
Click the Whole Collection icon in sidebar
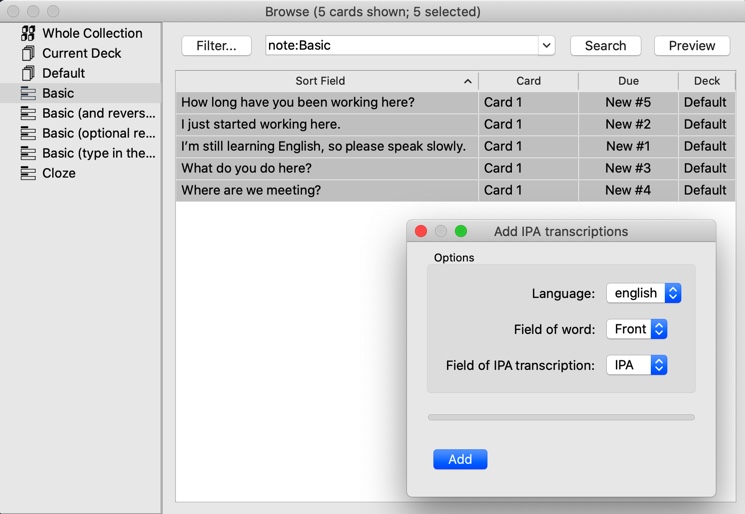(28, 33)
